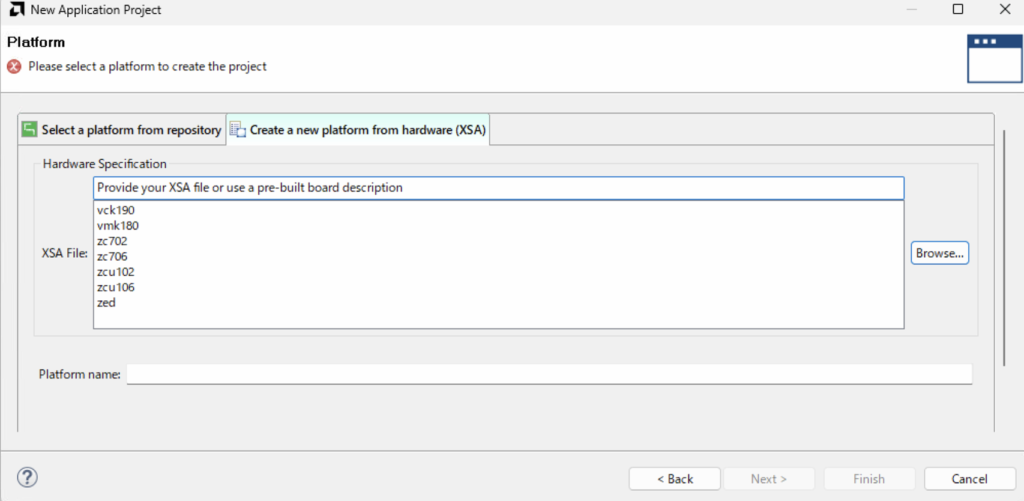The image size is (1024, 501).
Task: Choose zc702 in the board list
Action: [112, 241]
